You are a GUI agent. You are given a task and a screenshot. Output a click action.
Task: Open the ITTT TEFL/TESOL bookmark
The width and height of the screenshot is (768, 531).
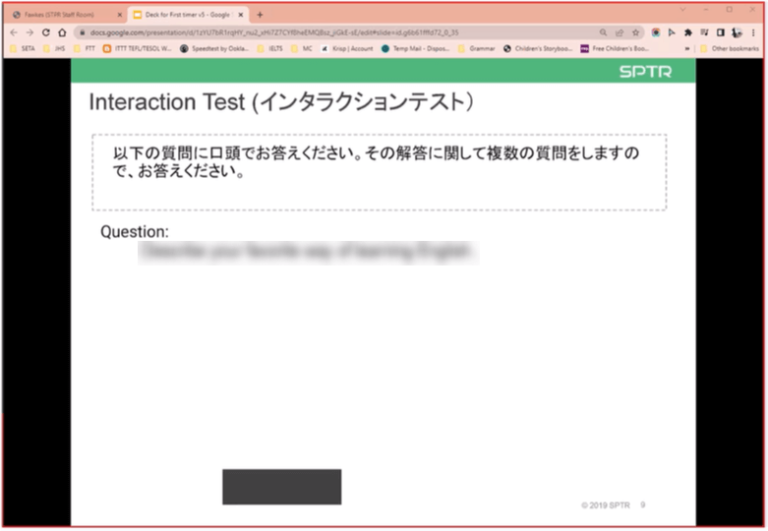pyautogui.click(x=137, y=48)
